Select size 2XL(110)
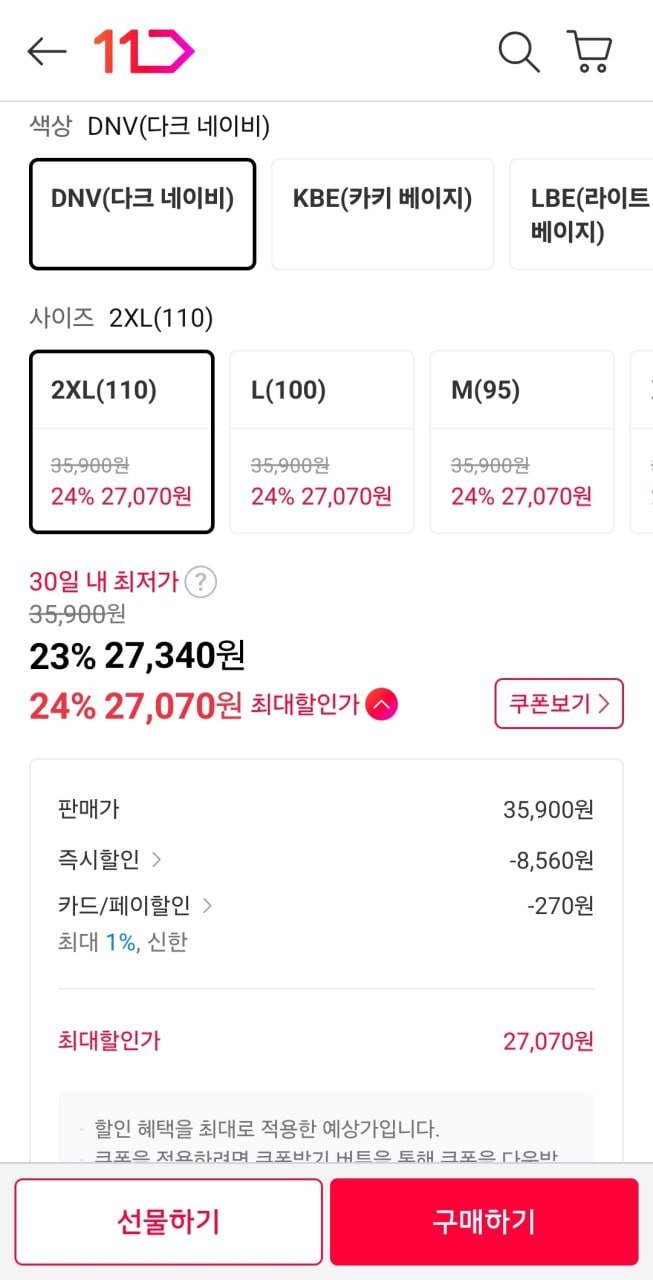 (x=122, y=442)
